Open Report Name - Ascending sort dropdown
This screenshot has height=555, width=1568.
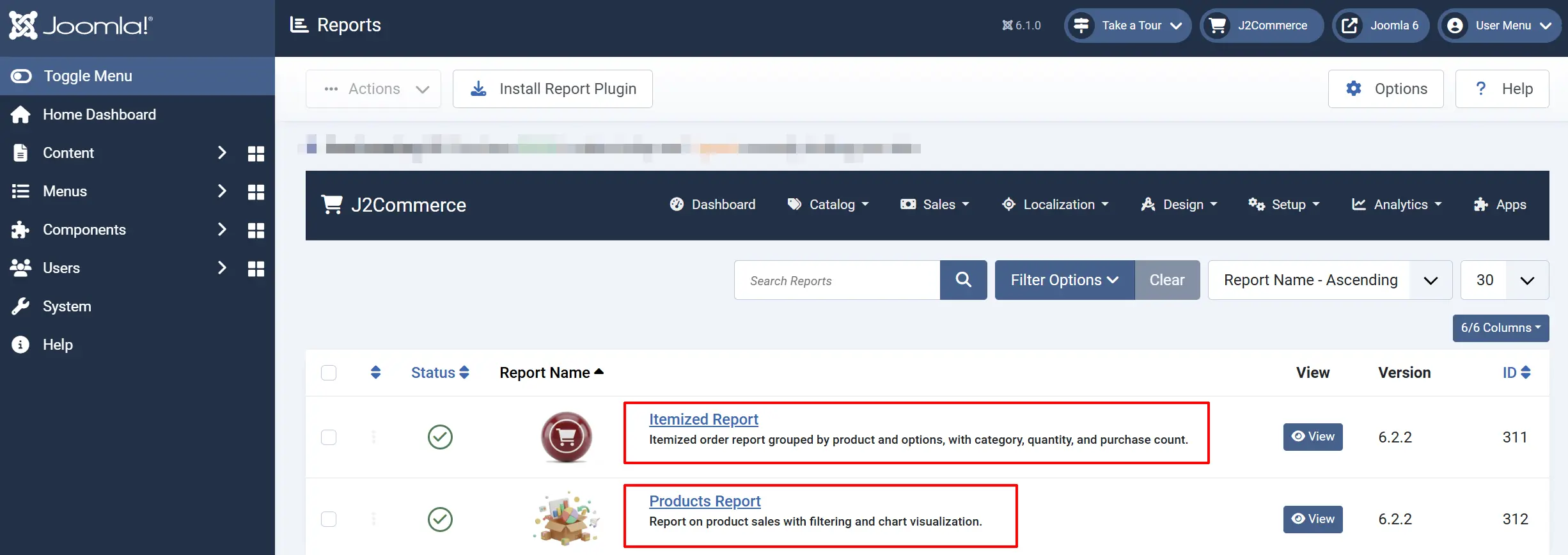1329,280
